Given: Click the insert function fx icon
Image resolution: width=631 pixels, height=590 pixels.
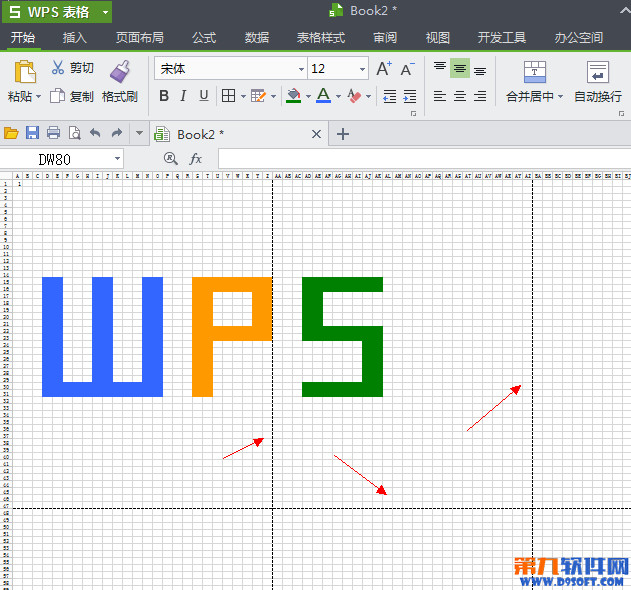Looking at the screenshot, I should [x=196, y=159].
